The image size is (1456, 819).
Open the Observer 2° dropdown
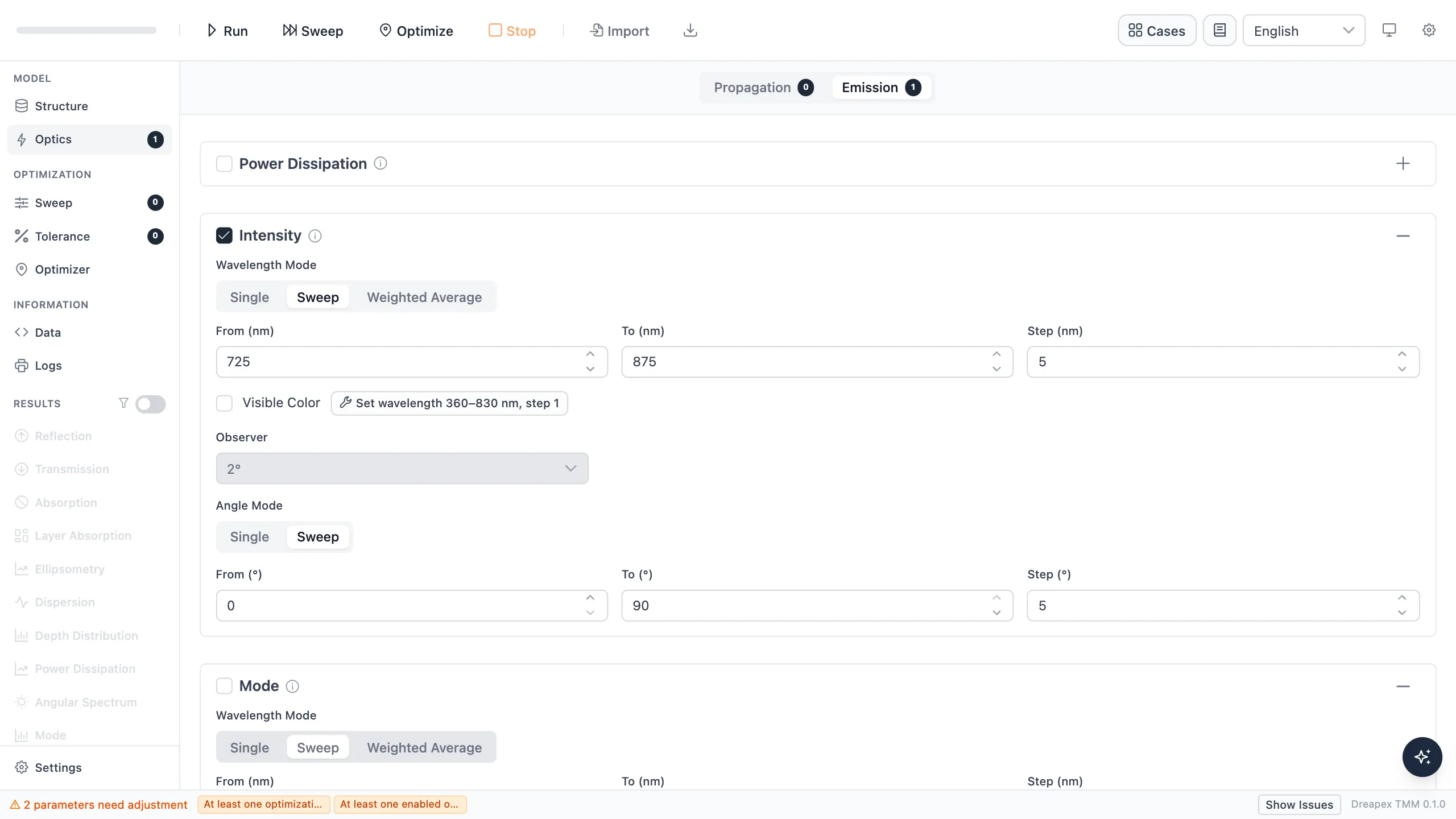click(x=402, y=469)
